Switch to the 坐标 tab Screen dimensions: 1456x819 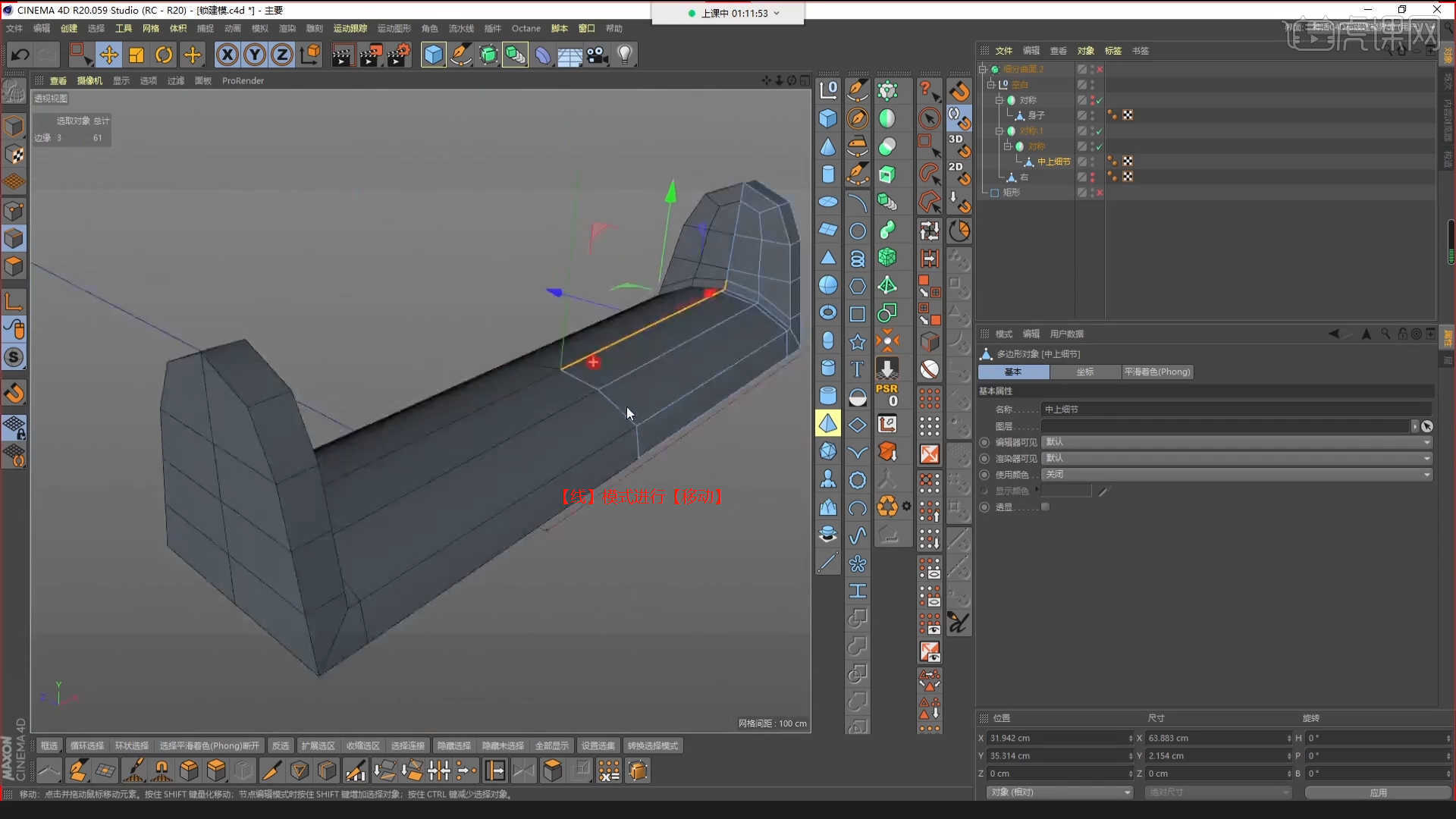pos(1085,372)
